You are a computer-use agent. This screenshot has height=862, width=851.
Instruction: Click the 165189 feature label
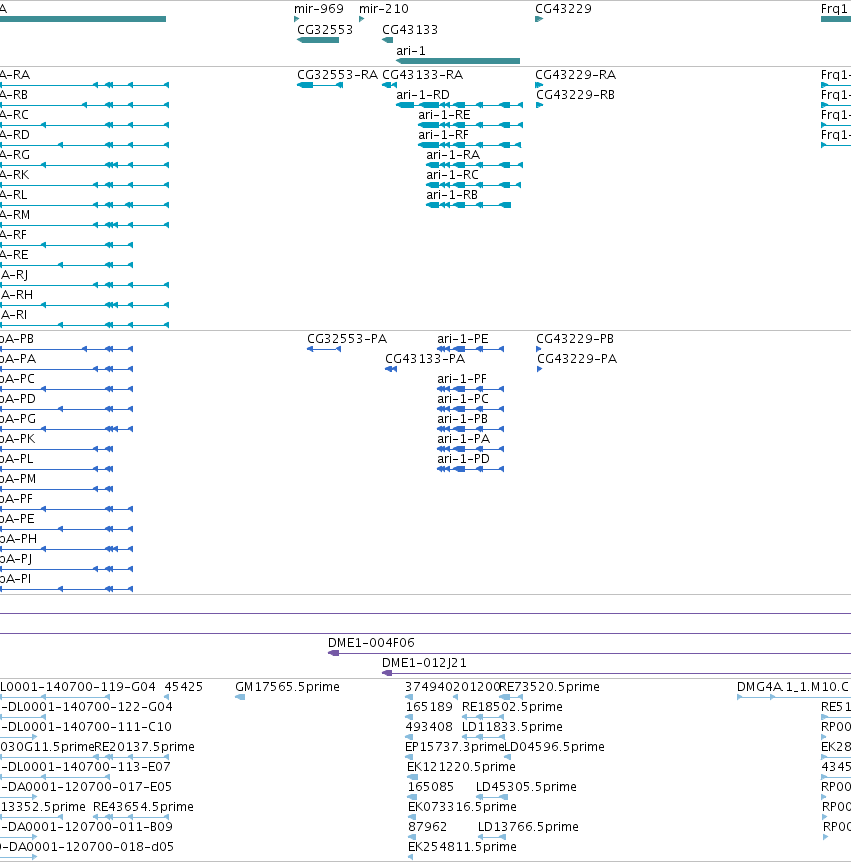coord(429,706)
